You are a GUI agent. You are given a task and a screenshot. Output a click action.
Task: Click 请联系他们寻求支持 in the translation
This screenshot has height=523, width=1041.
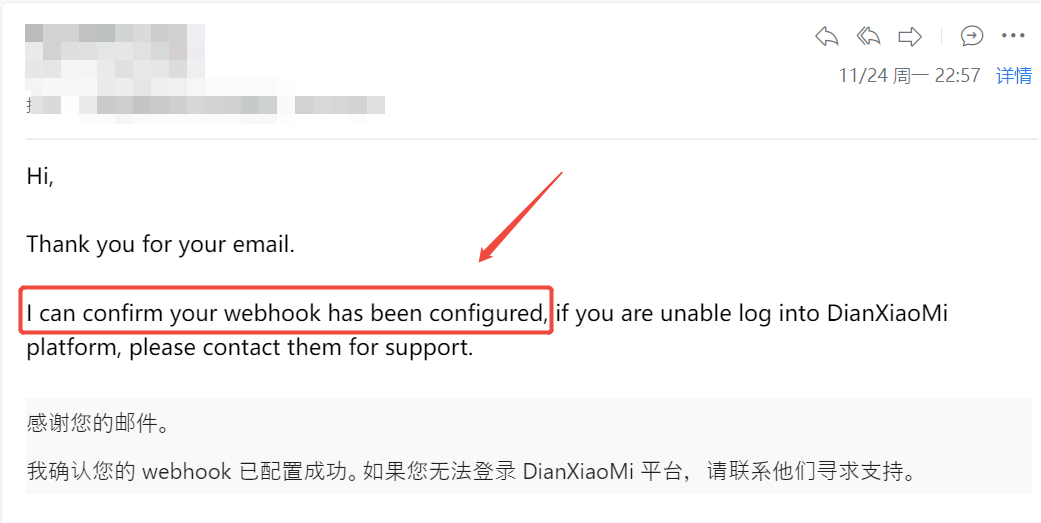805,471
